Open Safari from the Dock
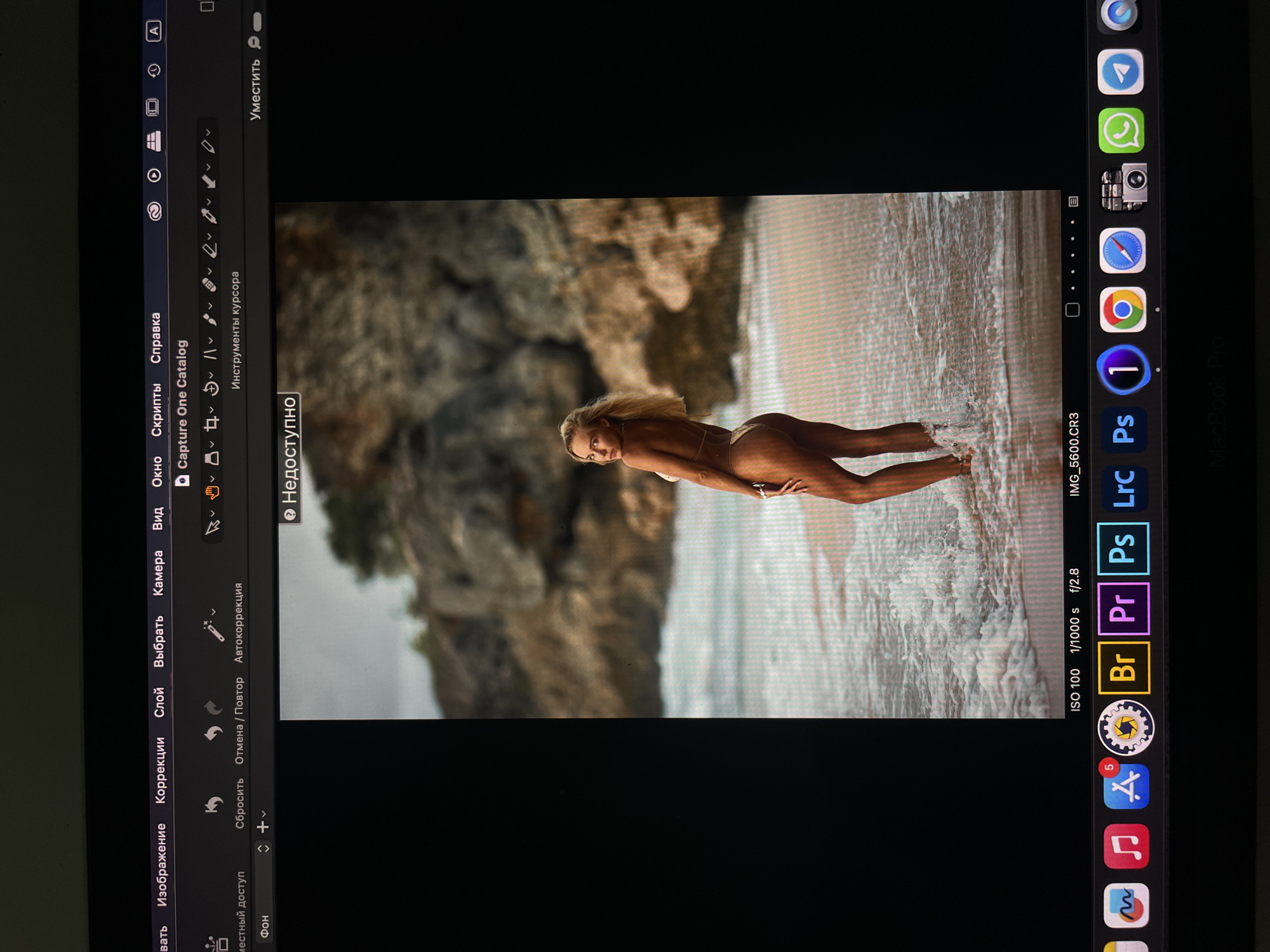 click(x=1122, y=250)
